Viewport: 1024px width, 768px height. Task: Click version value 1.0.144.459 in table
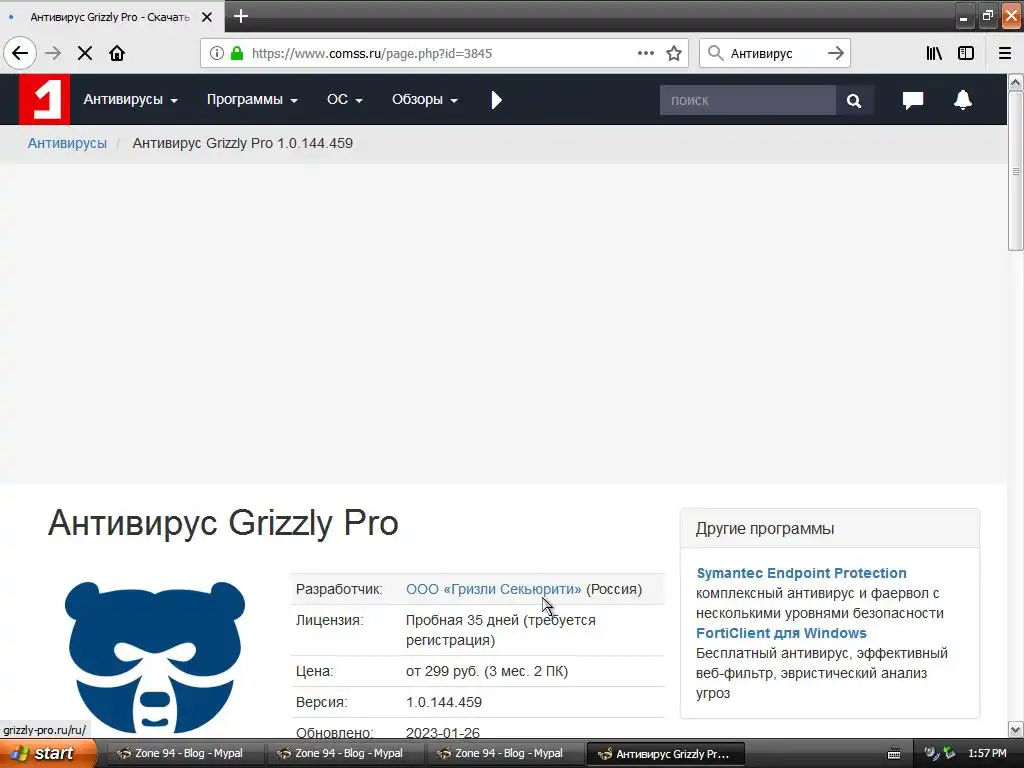(x=444, y=702)
